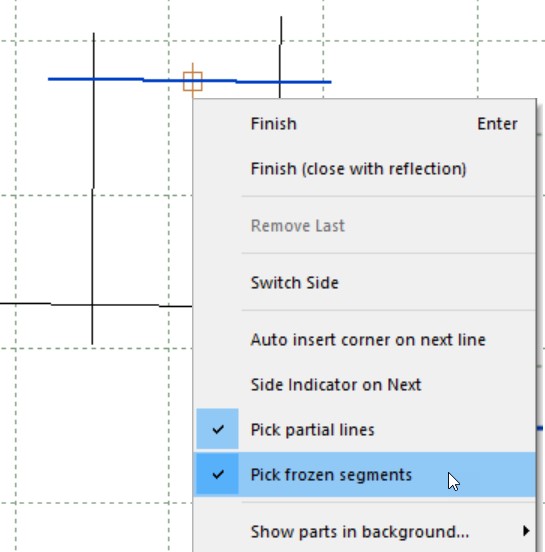Click the checkmark icon beside Pick frozen segments
This screenshot has height=552, width=545.
point(218,475)
